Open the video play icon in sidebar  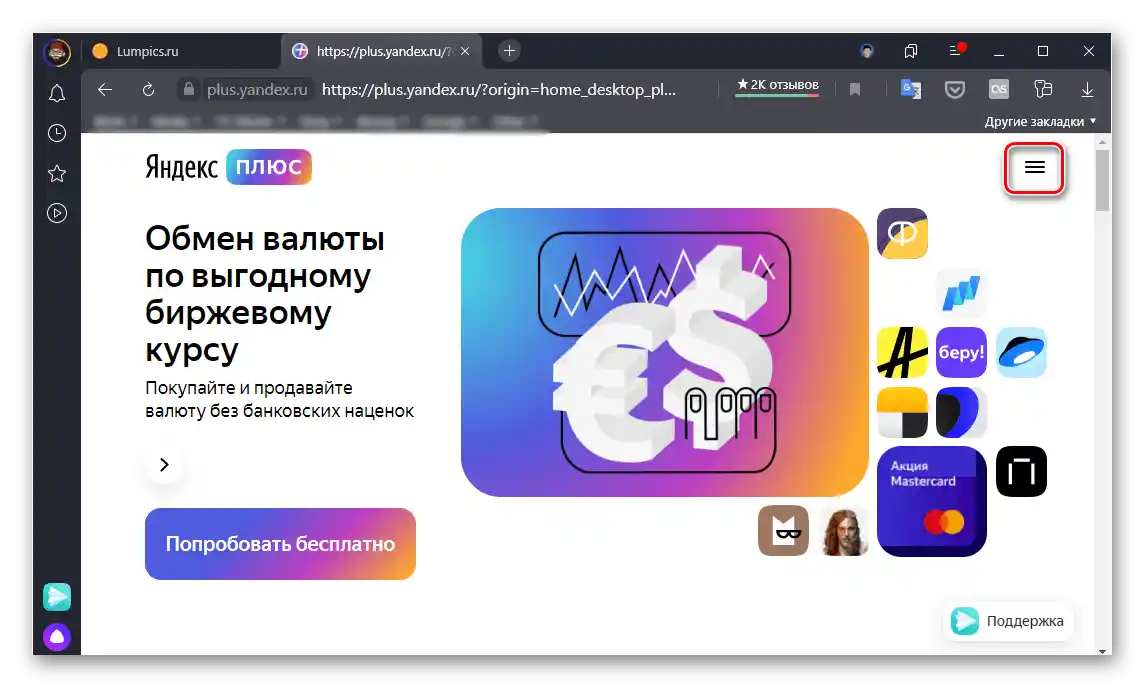pos(57,213)
